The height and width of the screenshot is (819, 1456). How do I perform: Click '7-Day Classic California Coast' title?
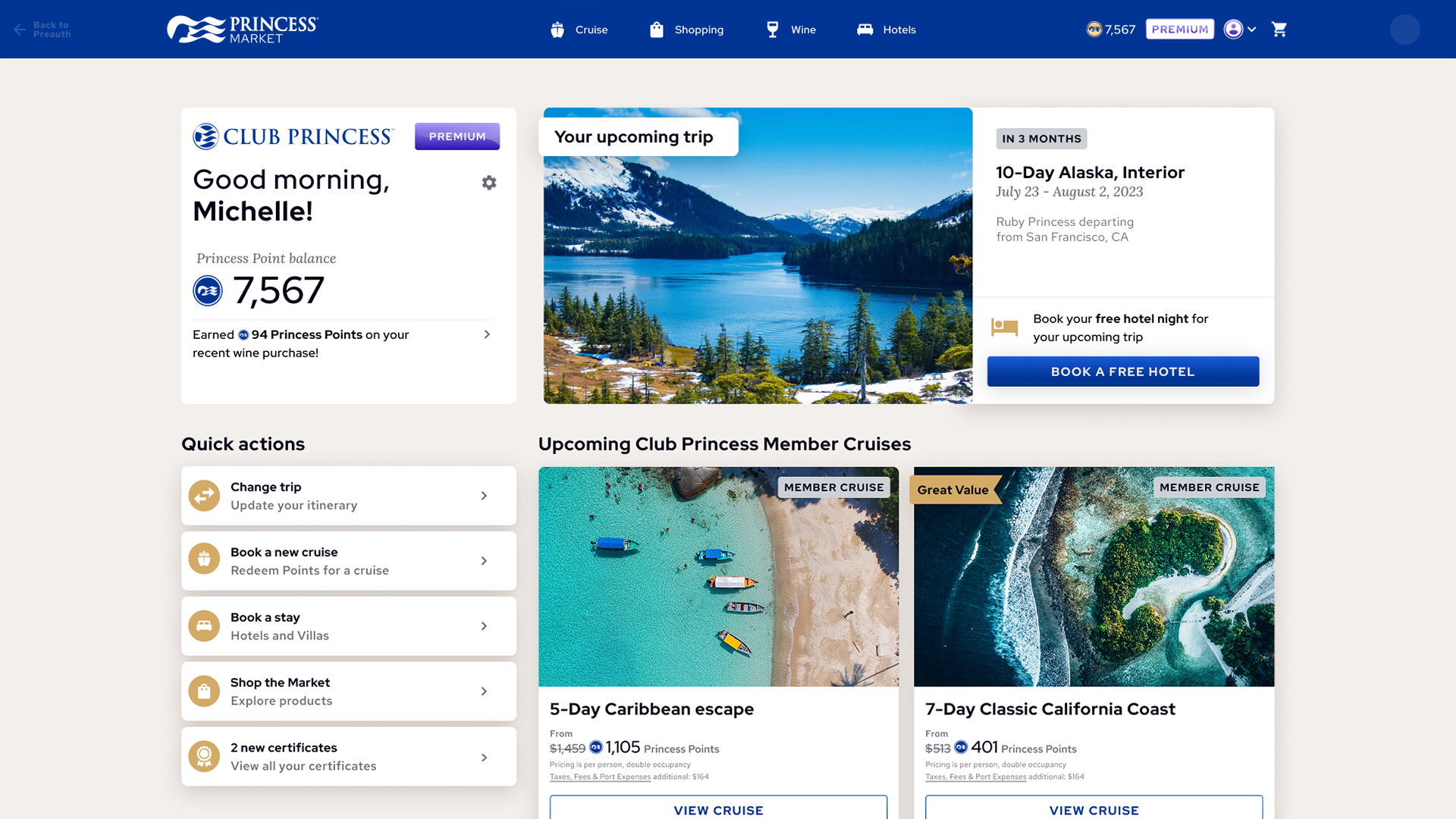coord(1050,709)
